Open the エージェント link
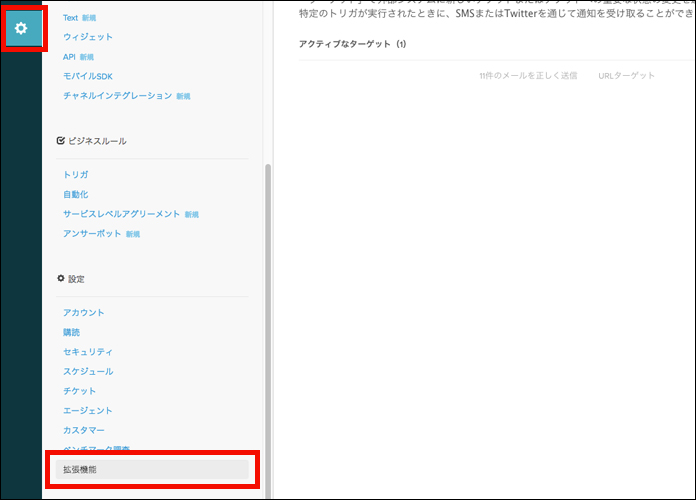The height and width of the screenshot is (500, 696). pos(87,410)
